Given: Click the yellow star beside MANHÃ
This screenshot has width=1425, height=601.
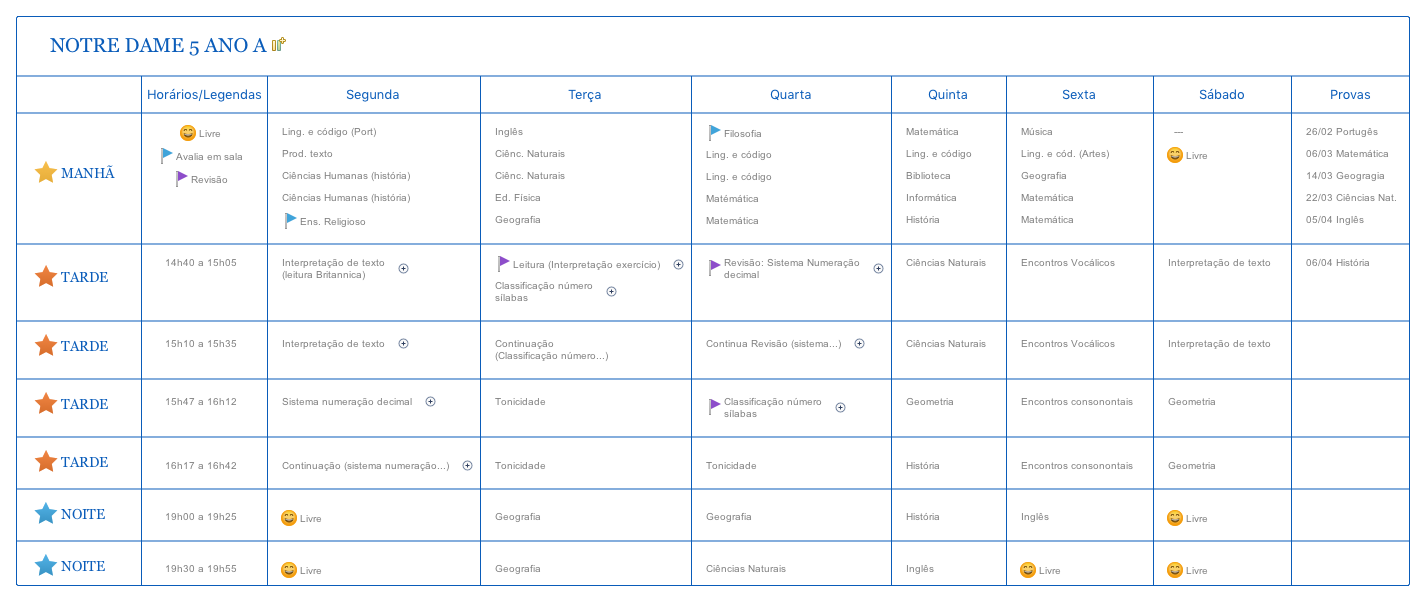Looking at the screenshot, I should [46, 173].
